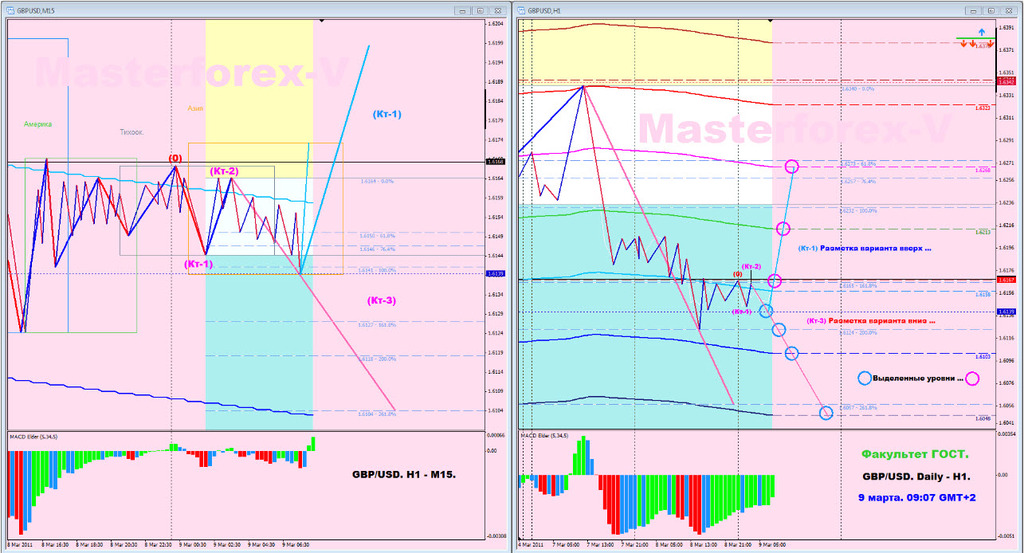Click the green Америка session label
The width and height of the screenshot is (1024, 553).
click(x=38, y=124)
